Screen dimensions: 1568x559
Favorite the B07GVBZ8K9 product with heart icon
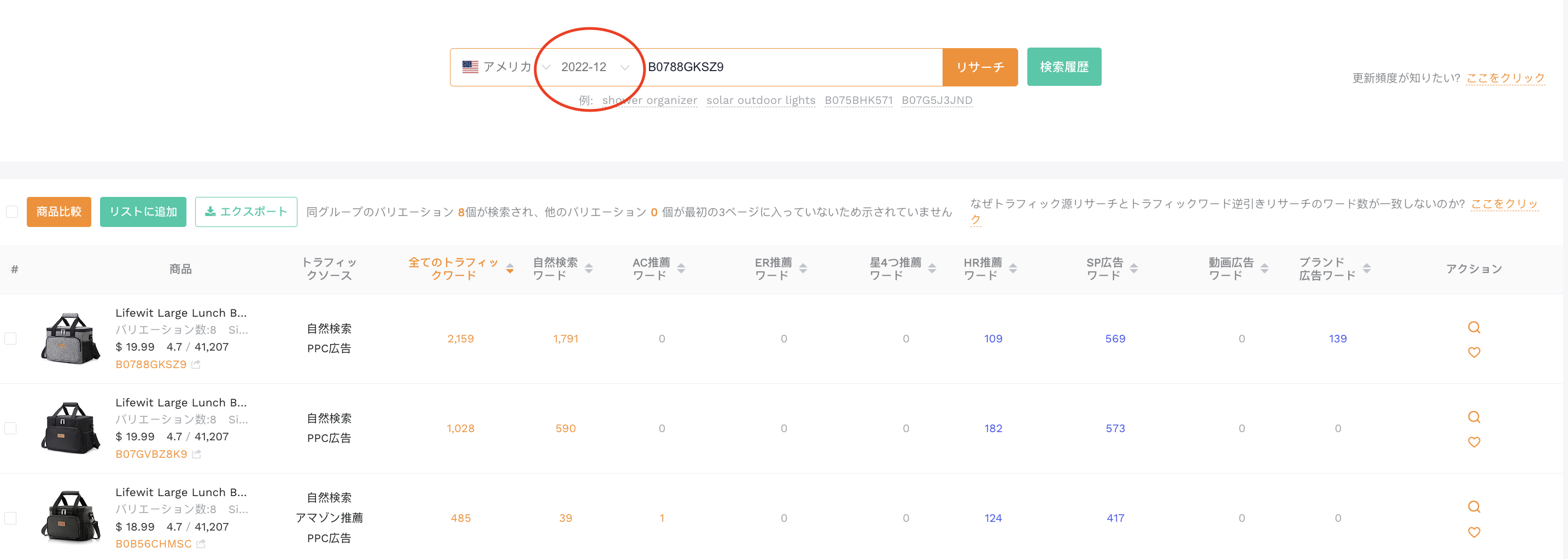tap(1473, 442)
